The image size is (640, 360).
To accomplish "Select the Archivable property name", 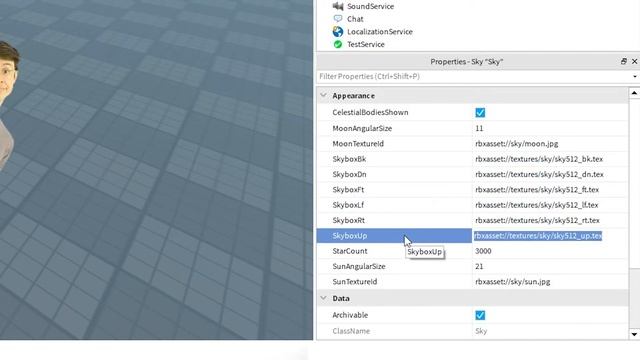I will pos(350,315).
